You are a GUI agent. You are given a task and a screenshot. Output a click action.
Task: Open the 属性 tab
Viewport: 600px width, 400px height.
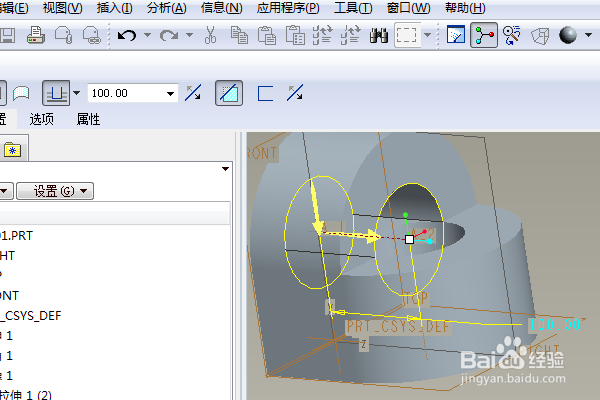pos(88,119)
